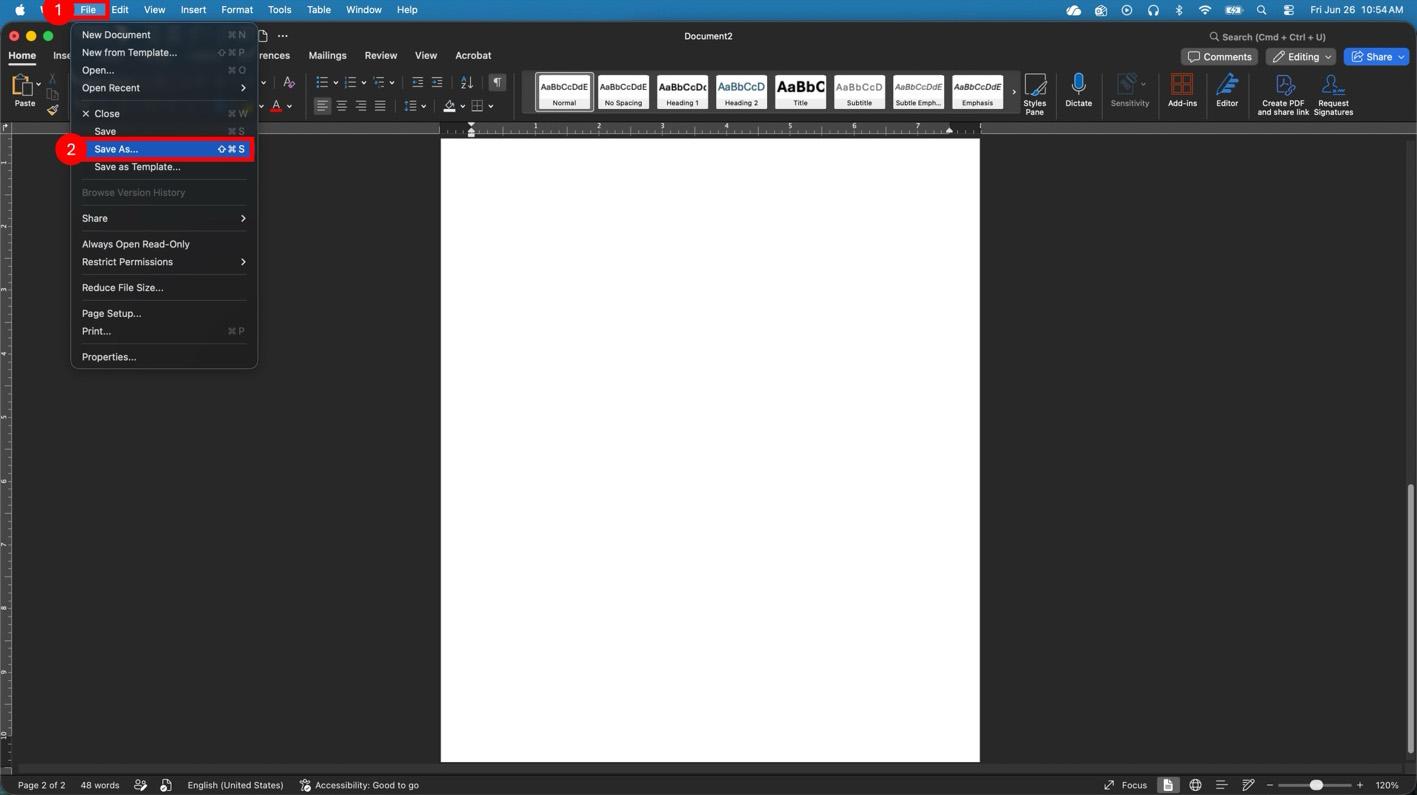The width and height of the screenshot is (1417, 795).
Task: Open Reduce File Size... option
Action: click(x=164, y=288)
